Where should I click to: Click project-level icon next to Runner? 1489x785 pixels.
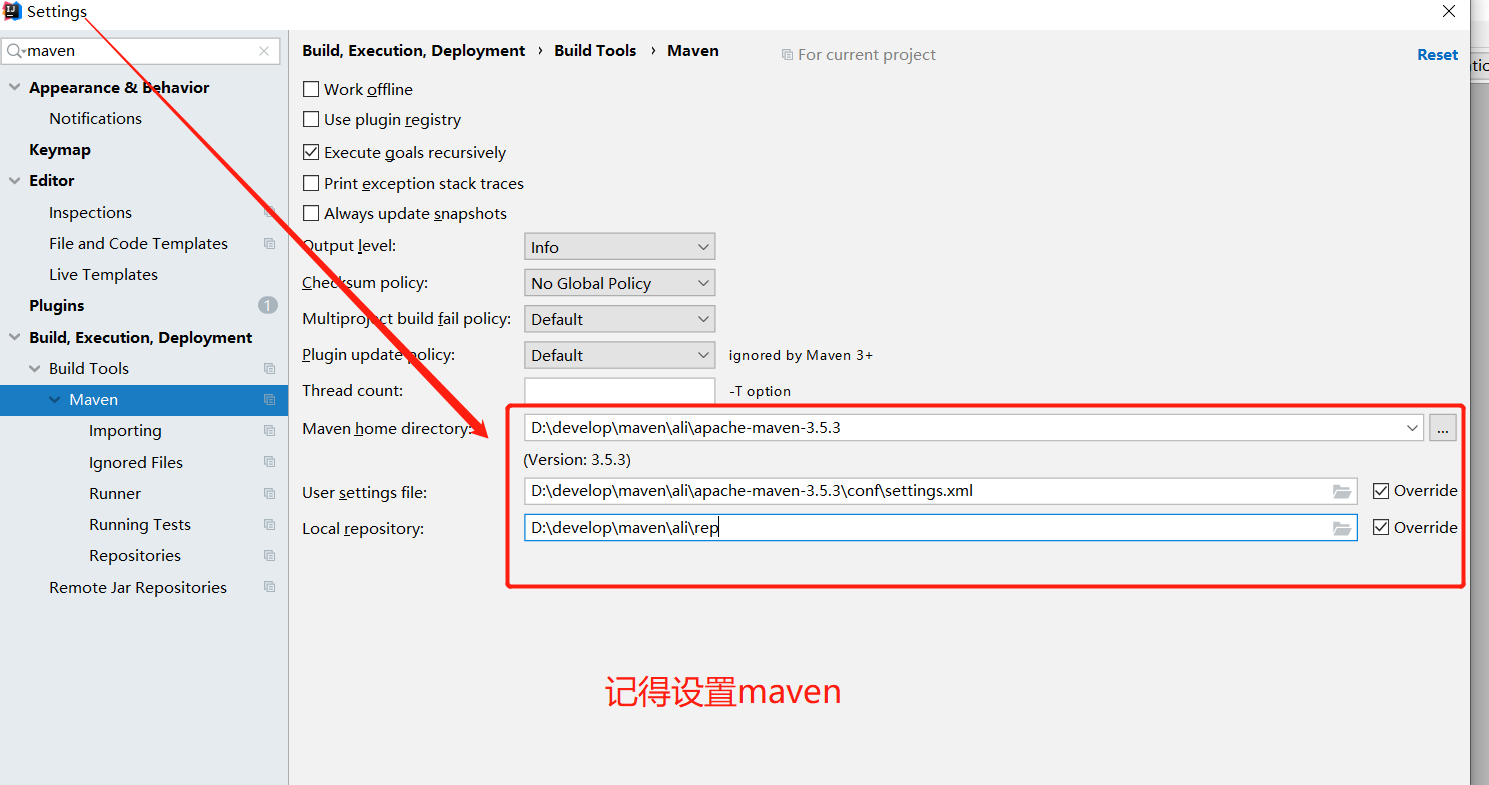(x=269, y=493)
